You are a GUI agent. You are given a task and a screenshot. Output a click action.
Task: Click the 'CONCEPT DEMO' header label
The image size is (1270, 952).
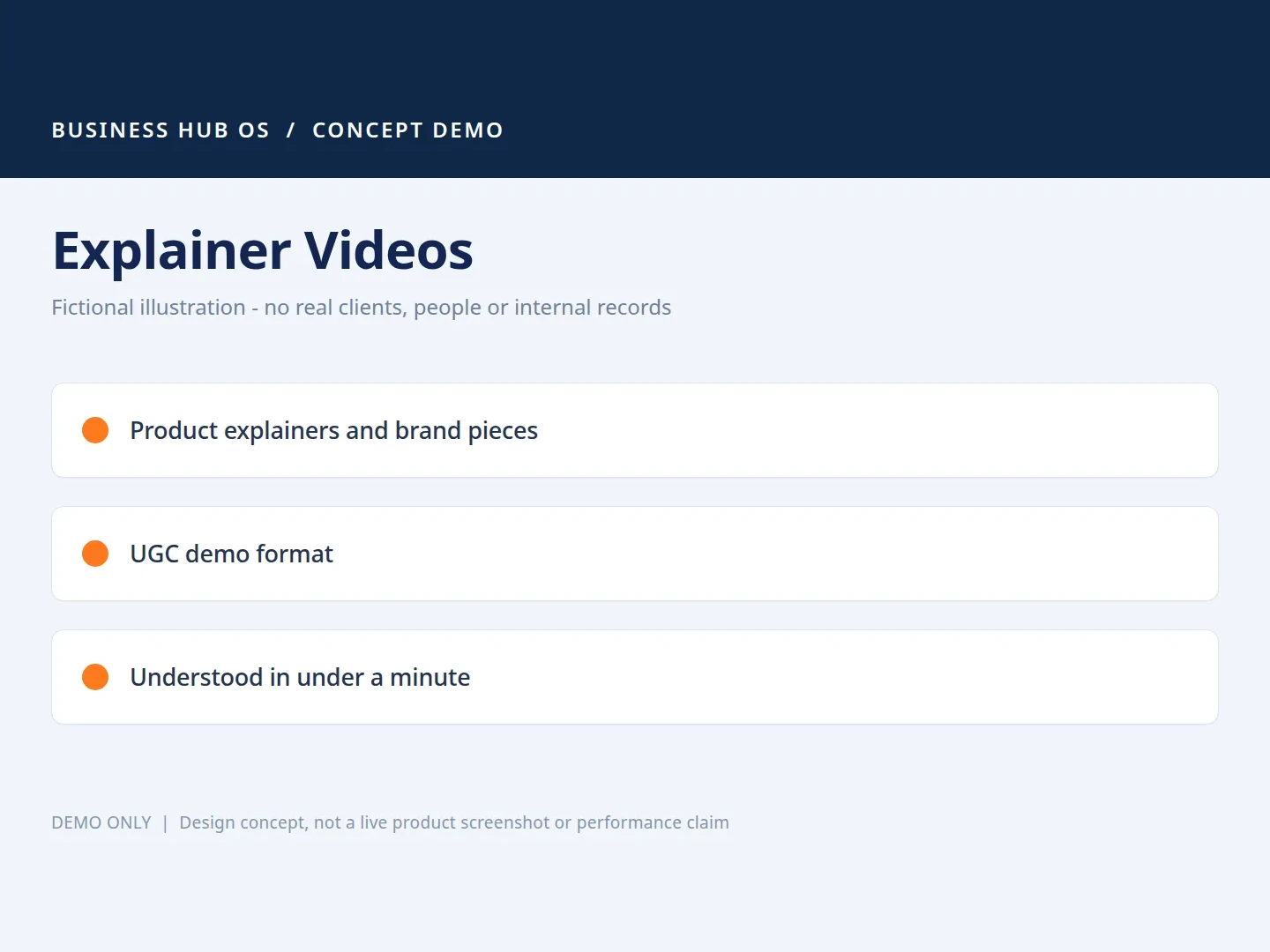(407, 130)
